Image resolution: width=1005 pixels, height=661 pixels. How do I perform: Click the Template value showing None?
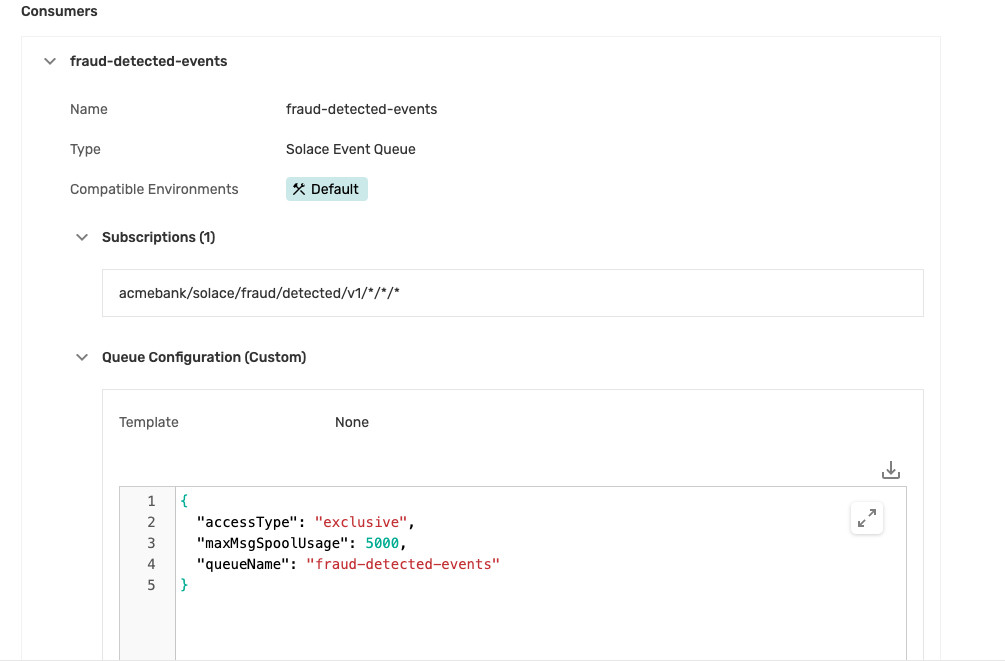352,422
